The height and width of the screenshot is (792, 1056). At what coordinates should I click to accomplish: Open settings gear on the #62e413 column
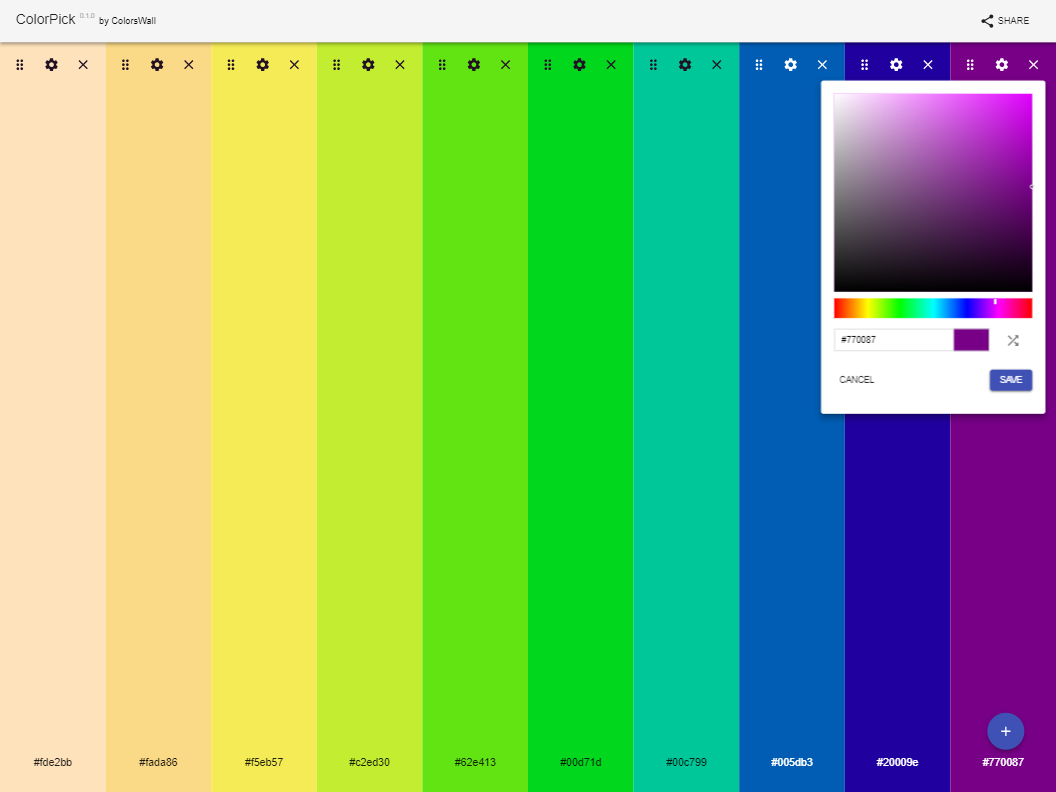coord(473,64)
